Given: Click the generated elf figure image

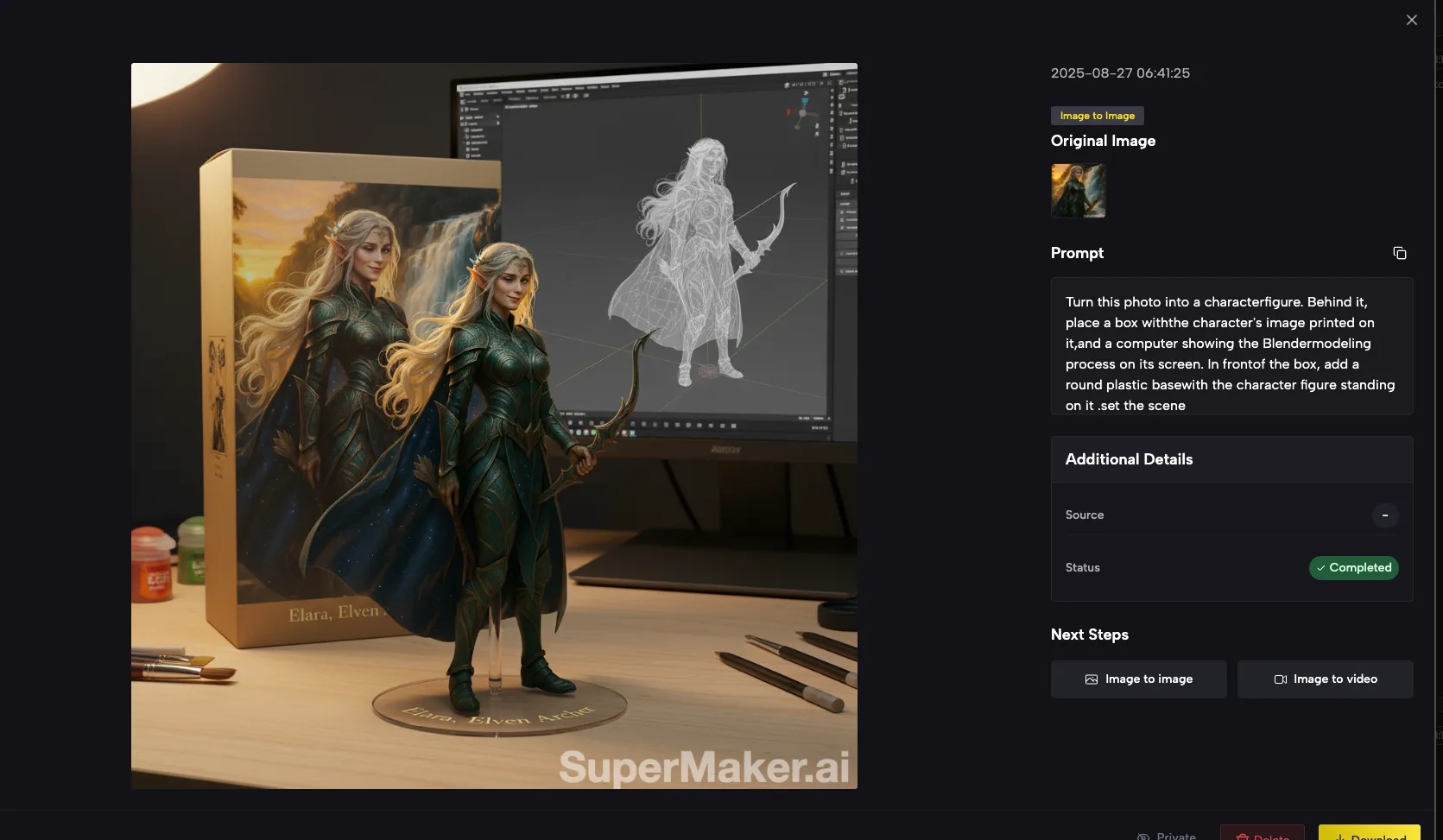Looking at the screenshot, I should click(x=494, y=426).
